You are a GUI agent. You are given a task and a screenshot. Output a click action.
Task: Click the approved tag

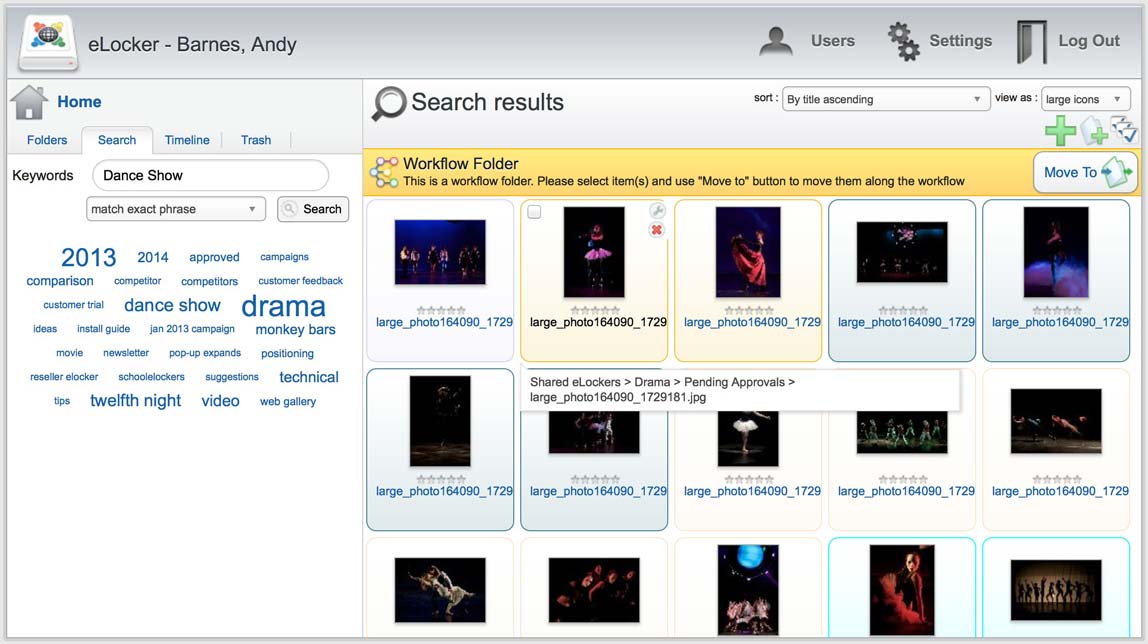coord(214,258)
